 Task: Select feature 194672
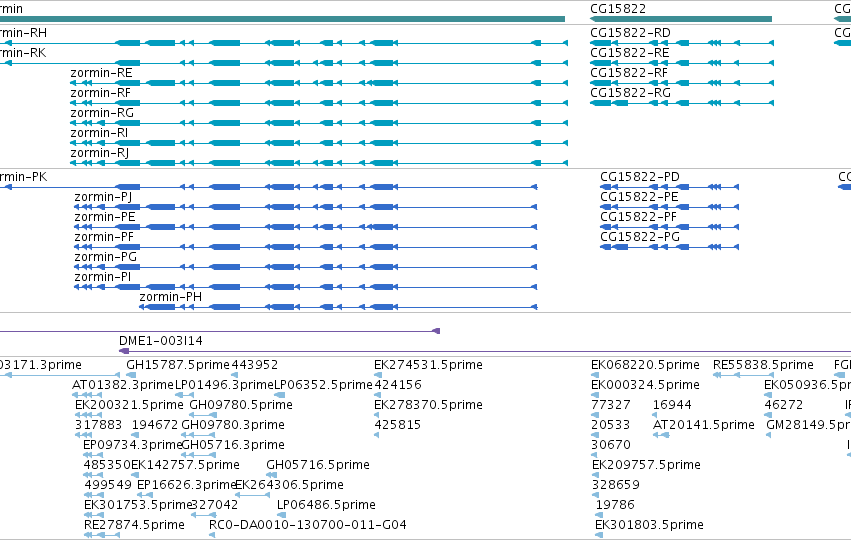pos(155,425)
